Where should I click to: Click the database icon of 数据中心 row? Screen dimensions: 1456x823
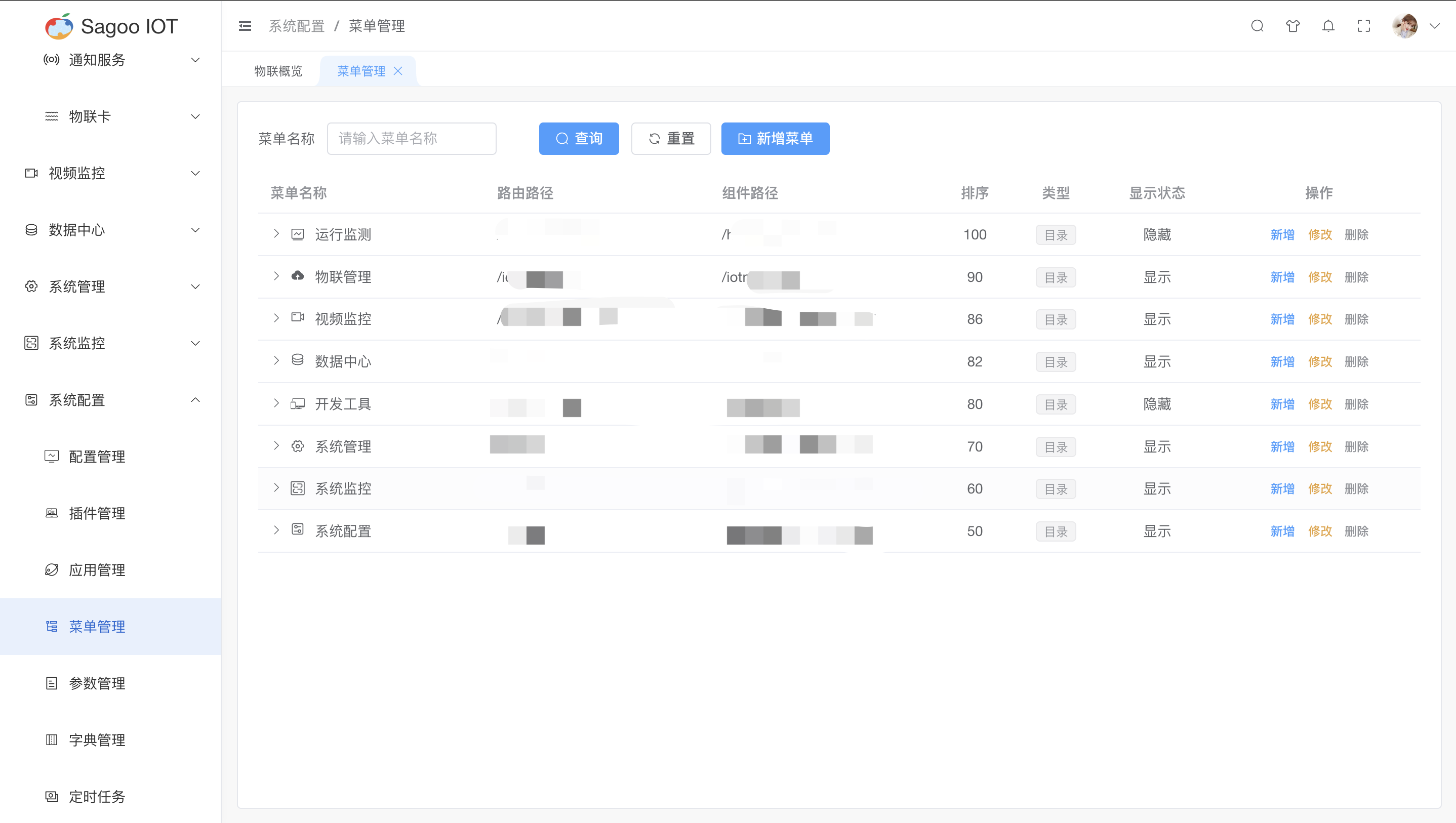tap(297, 360)
